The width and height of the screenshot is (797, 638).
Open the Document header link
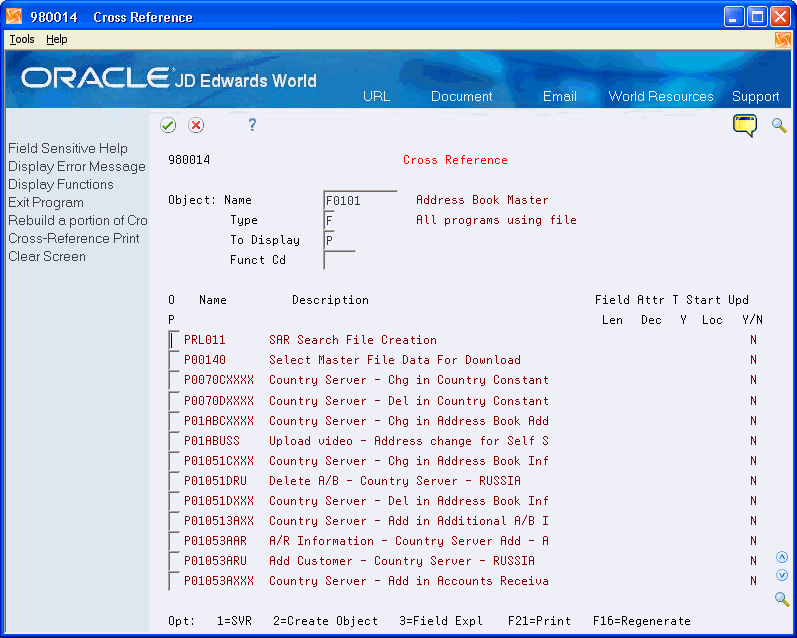462,96
